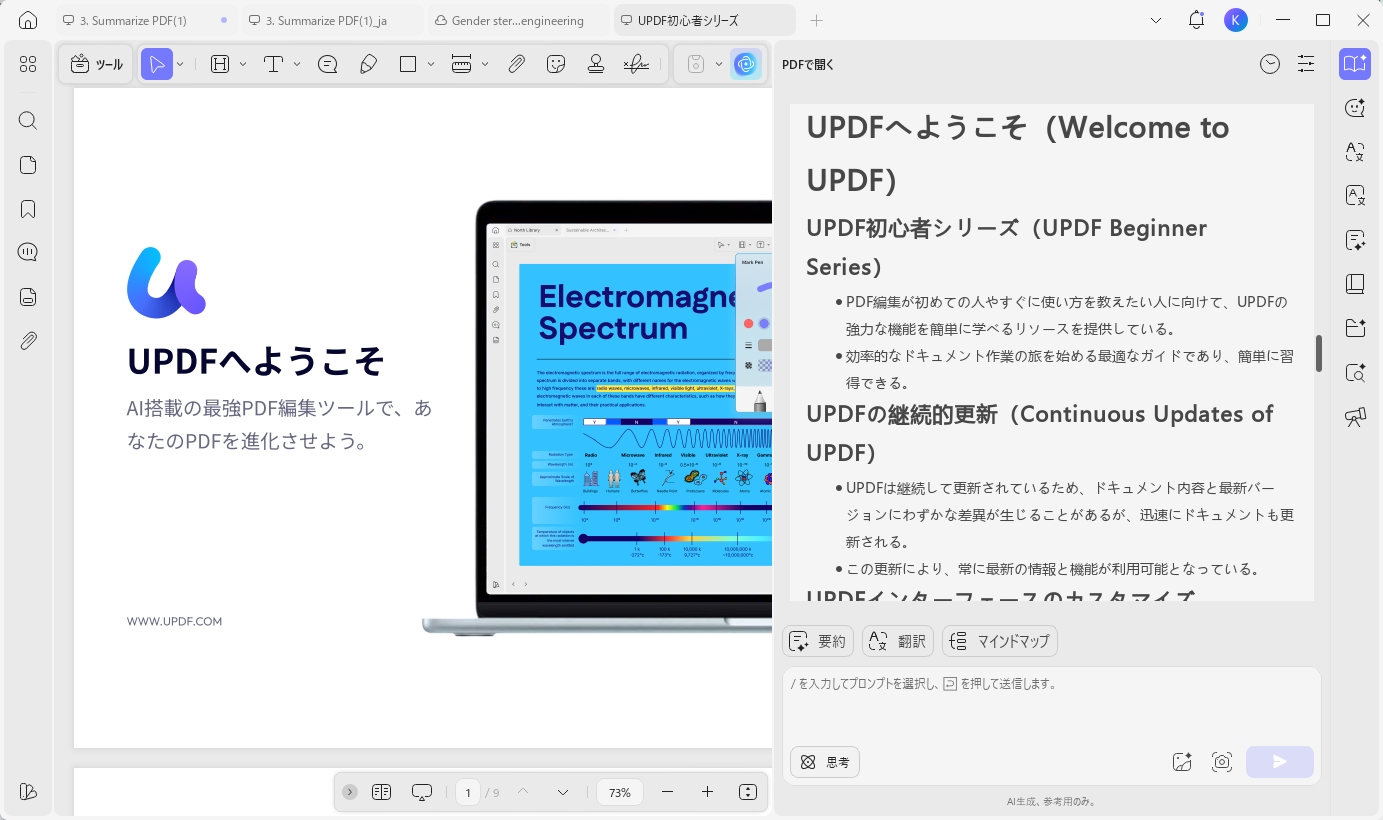This screenshot has width=1383, height=820.
Task: Open the search tool in left sidebar
Action: (x=28, y=121)
